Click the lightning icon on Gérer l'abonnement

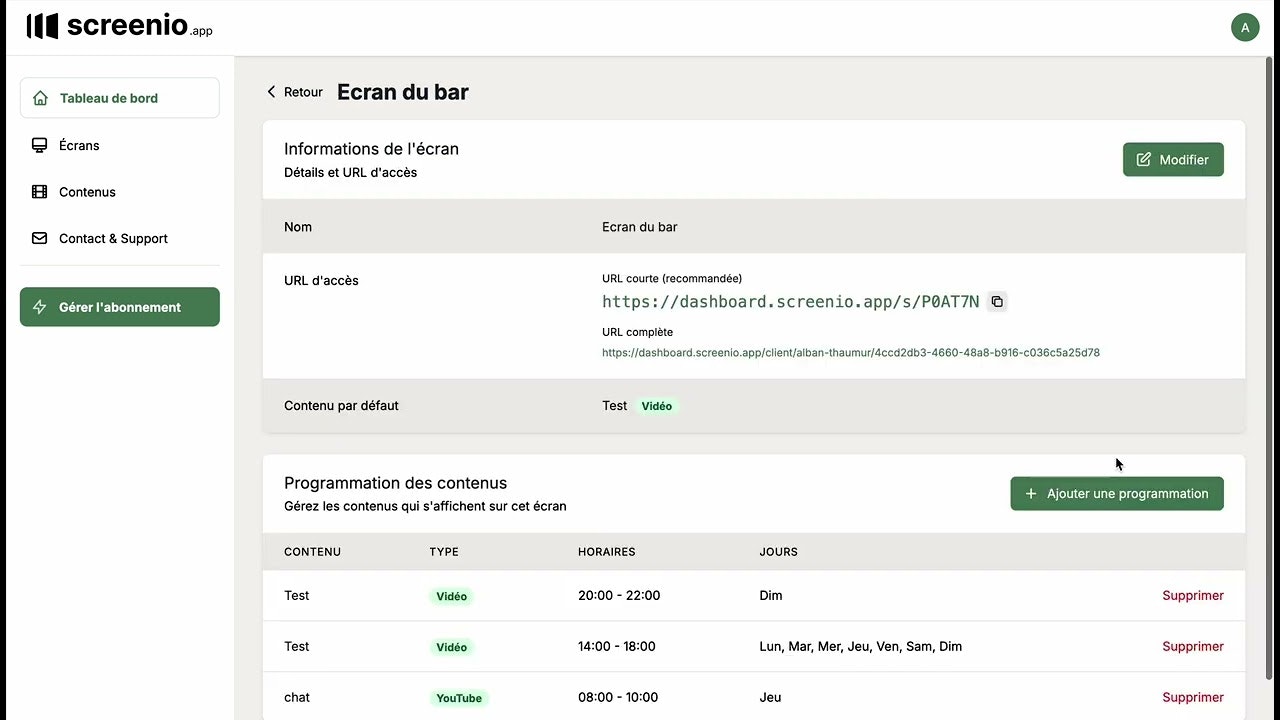[40, 307]
